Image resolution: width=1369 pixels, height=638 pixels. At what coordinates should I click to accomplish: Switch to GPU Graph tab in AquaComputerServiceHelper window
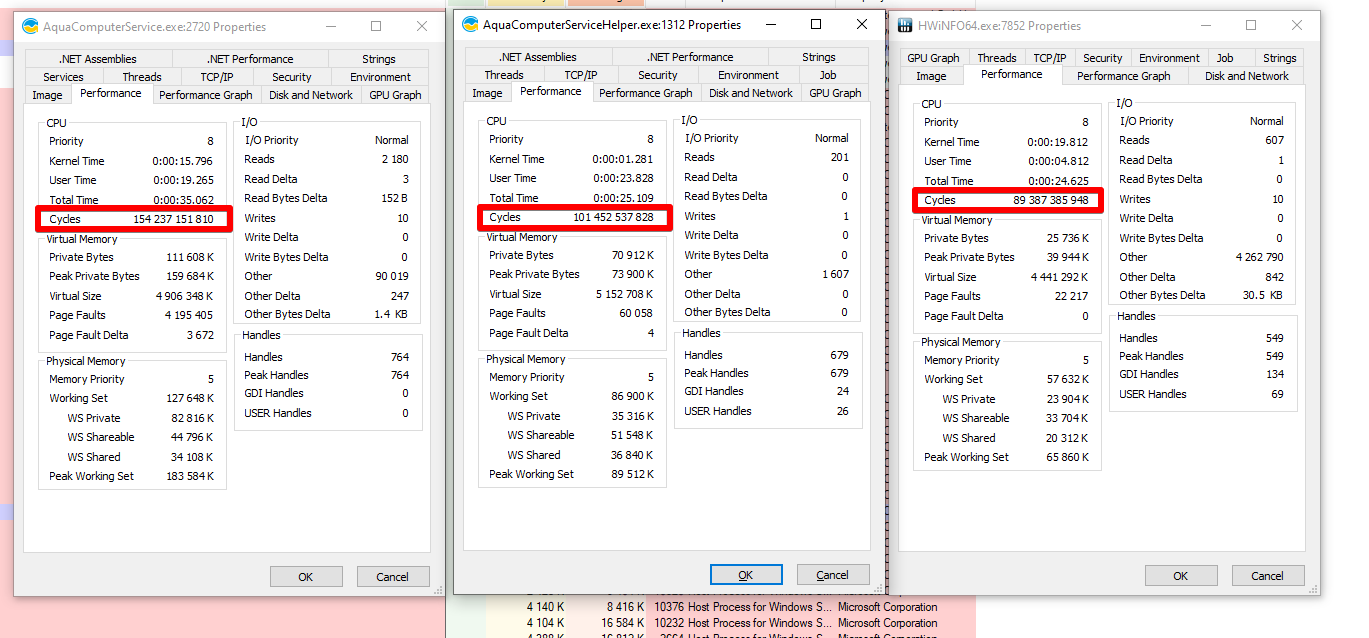click(x=835, y=93)
